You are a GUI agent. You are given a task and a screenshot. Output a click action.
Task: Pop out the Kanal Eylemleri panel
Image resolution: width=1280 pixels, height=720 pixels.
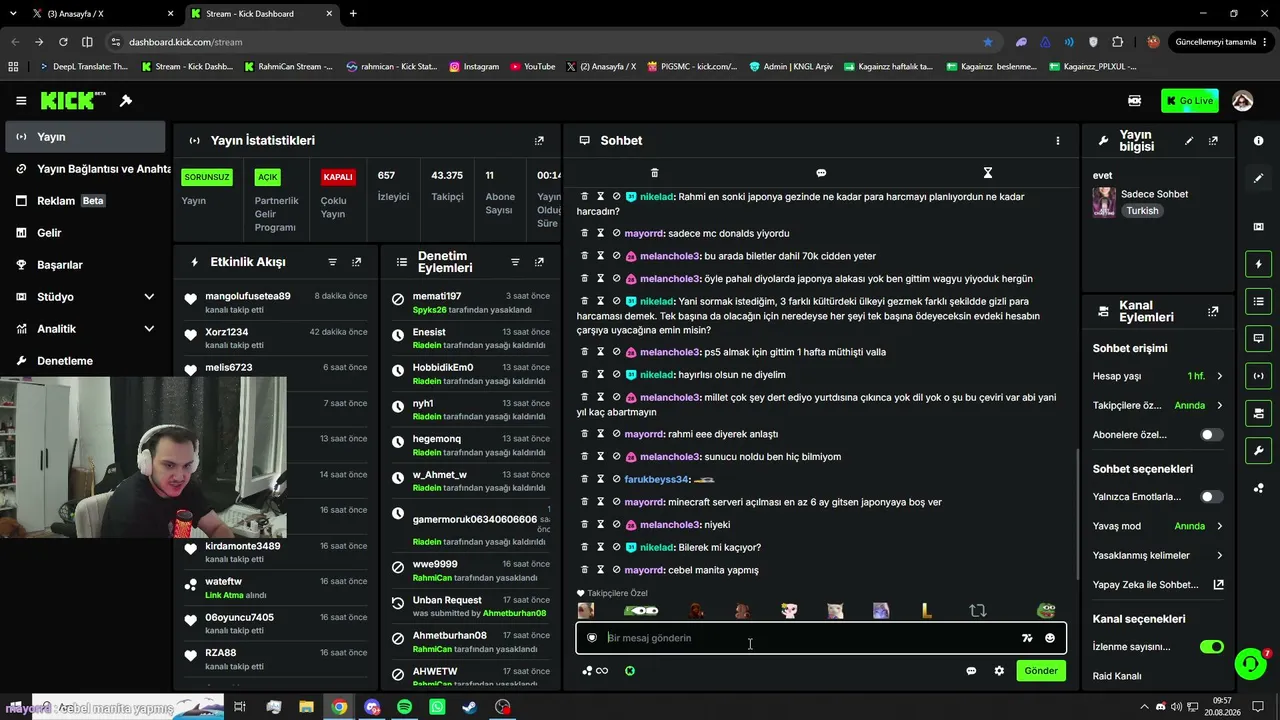tap(1213, 312)
